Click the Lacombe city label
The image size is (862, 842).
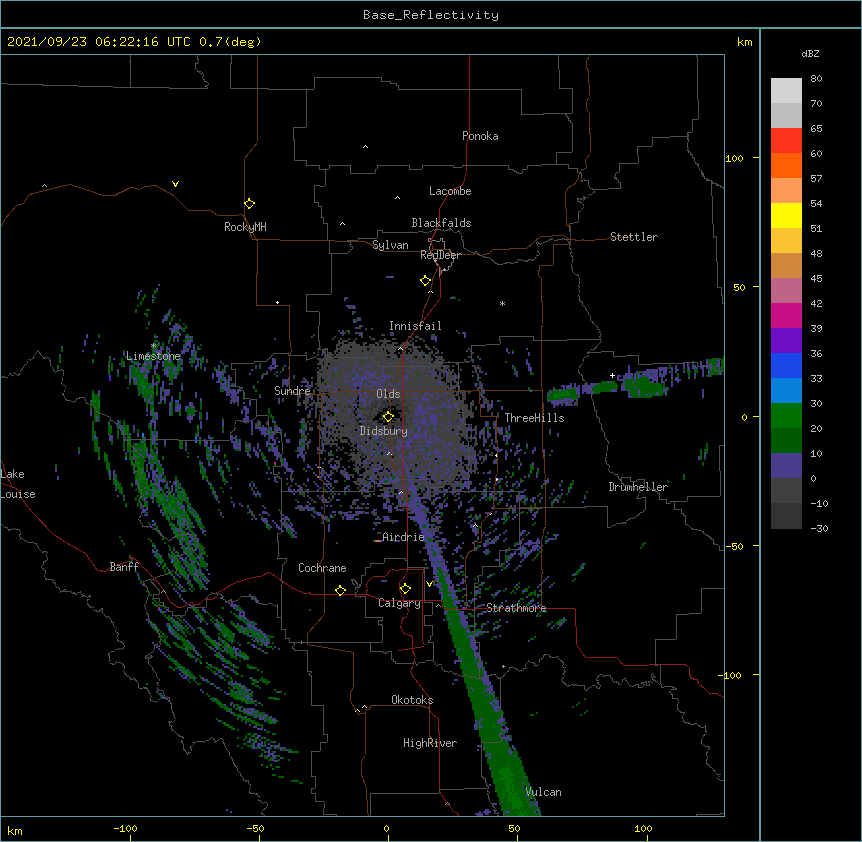(x=450, y=191)
